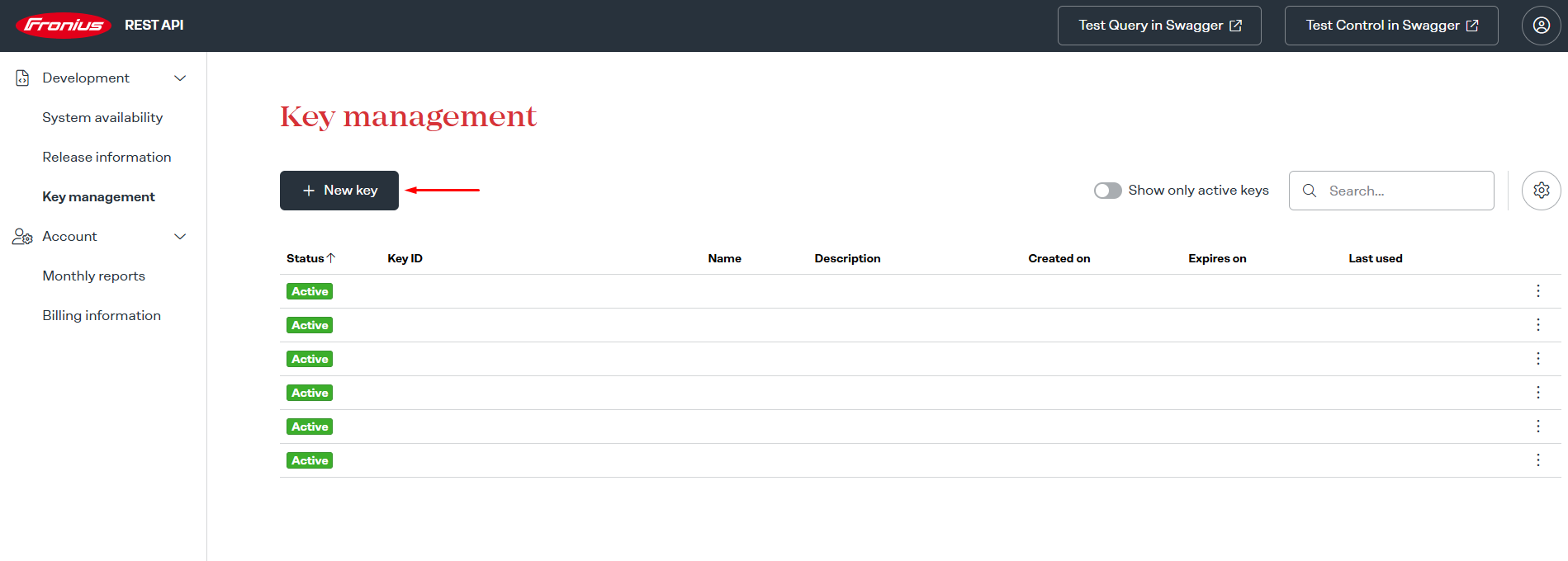Open Test Query in Swagger

1158,26
